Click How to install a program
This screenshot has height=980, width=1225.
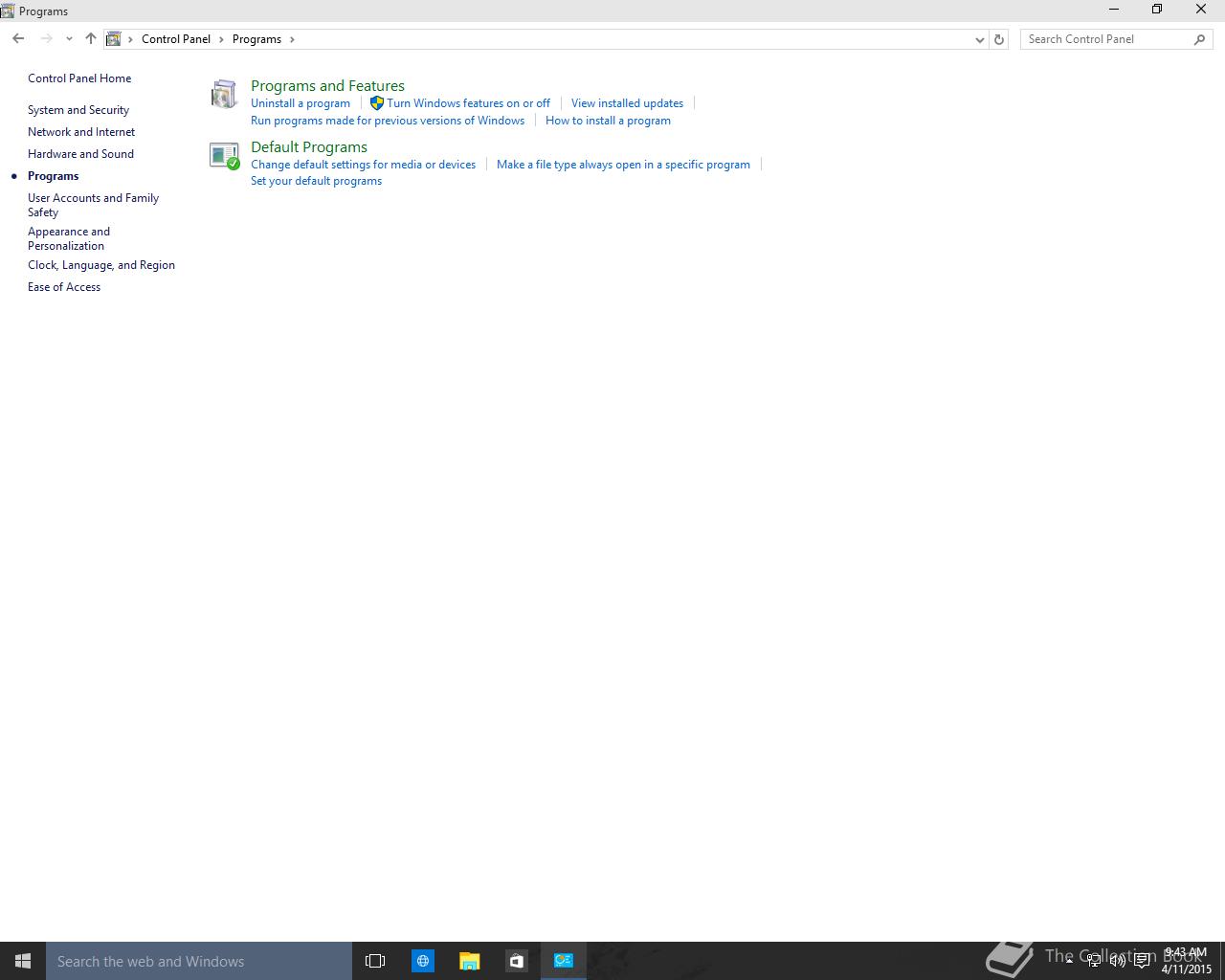coord(608,121)
